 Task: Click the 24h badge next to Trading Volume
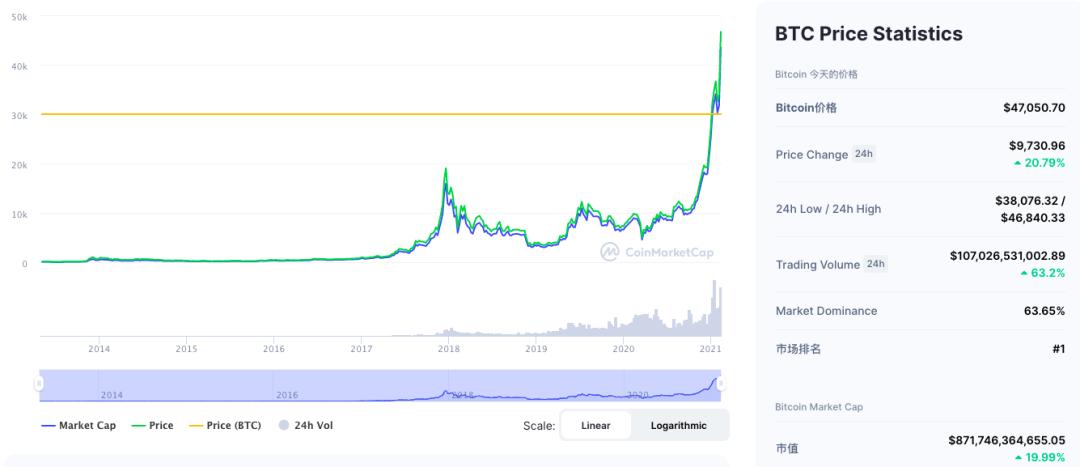pos(876,264)
